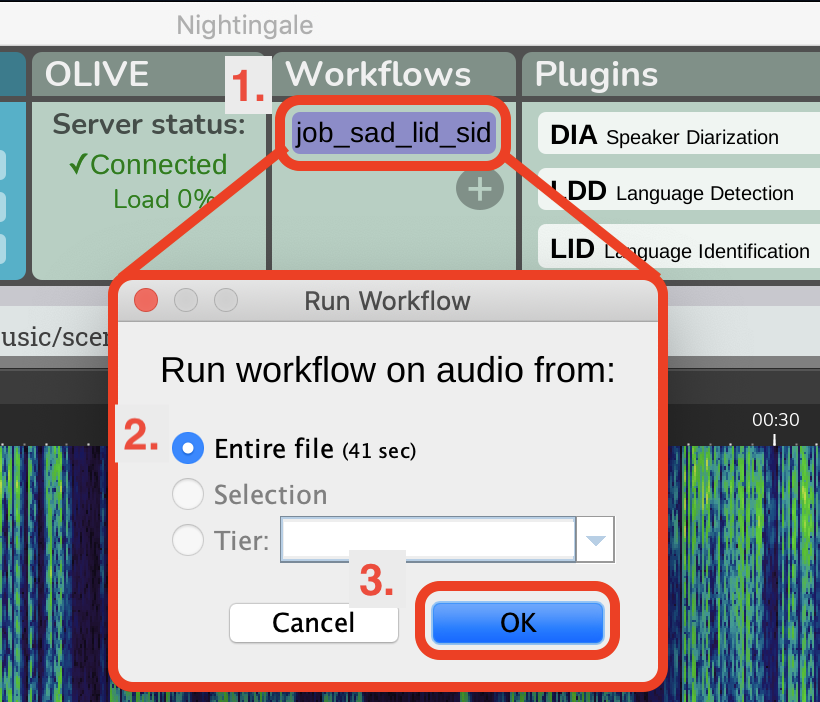Add a new workflow using the plus icon
The image size is (820, 702).
tap(479, 188)
